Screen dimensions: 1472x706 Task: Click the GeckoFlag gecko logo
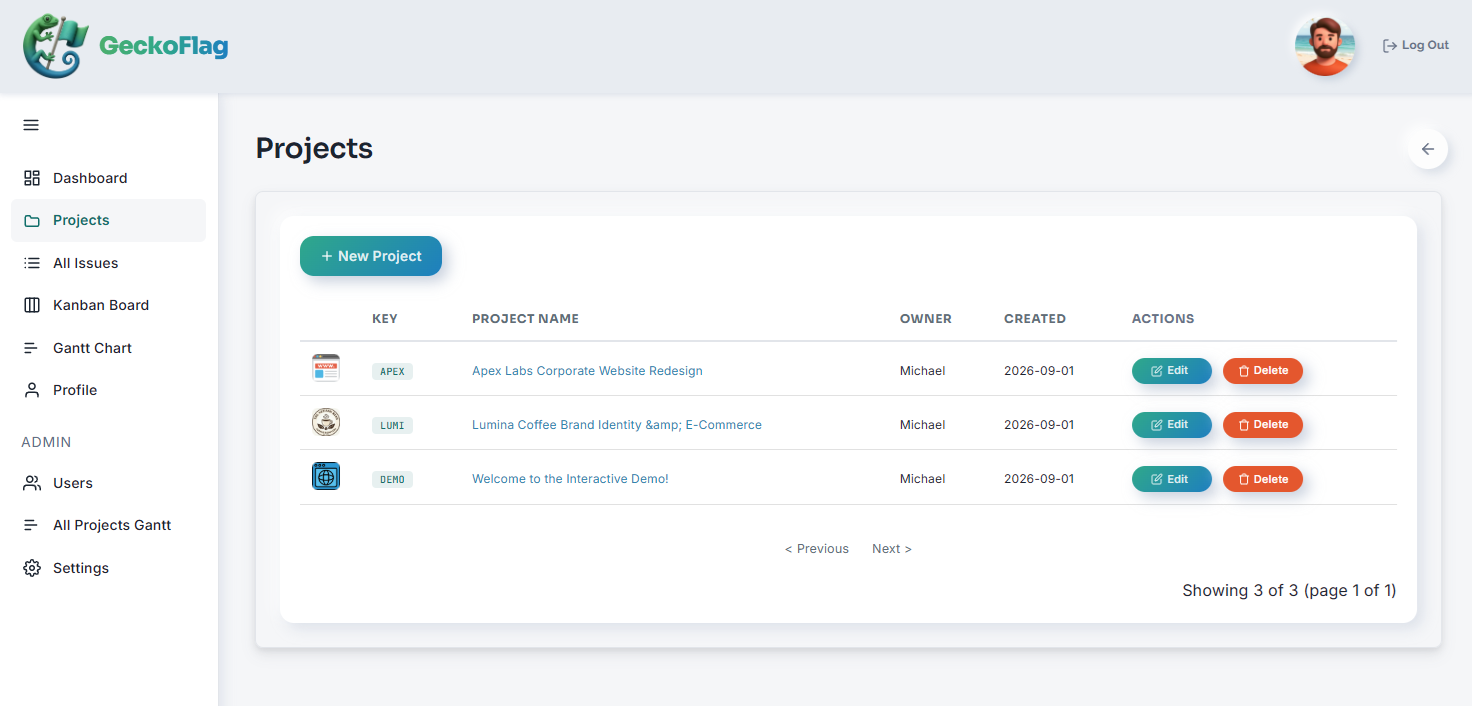56,46
